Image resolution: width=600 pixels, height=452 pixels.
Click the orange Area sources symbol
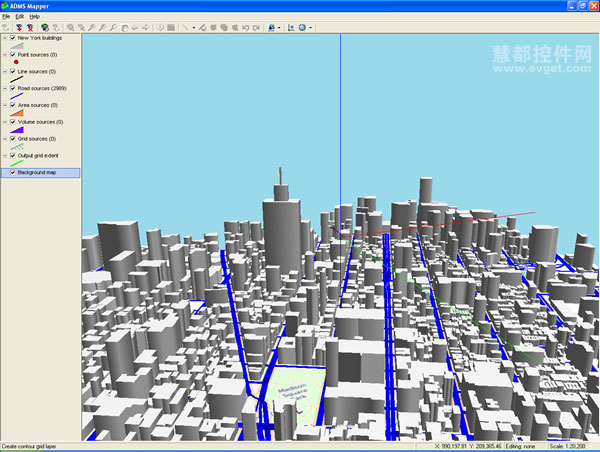pos(17,113)
